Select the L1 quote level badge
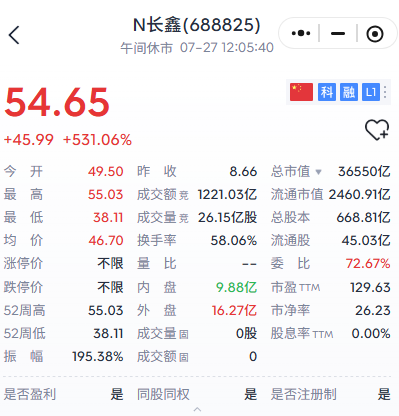 [x=371, y=92]
